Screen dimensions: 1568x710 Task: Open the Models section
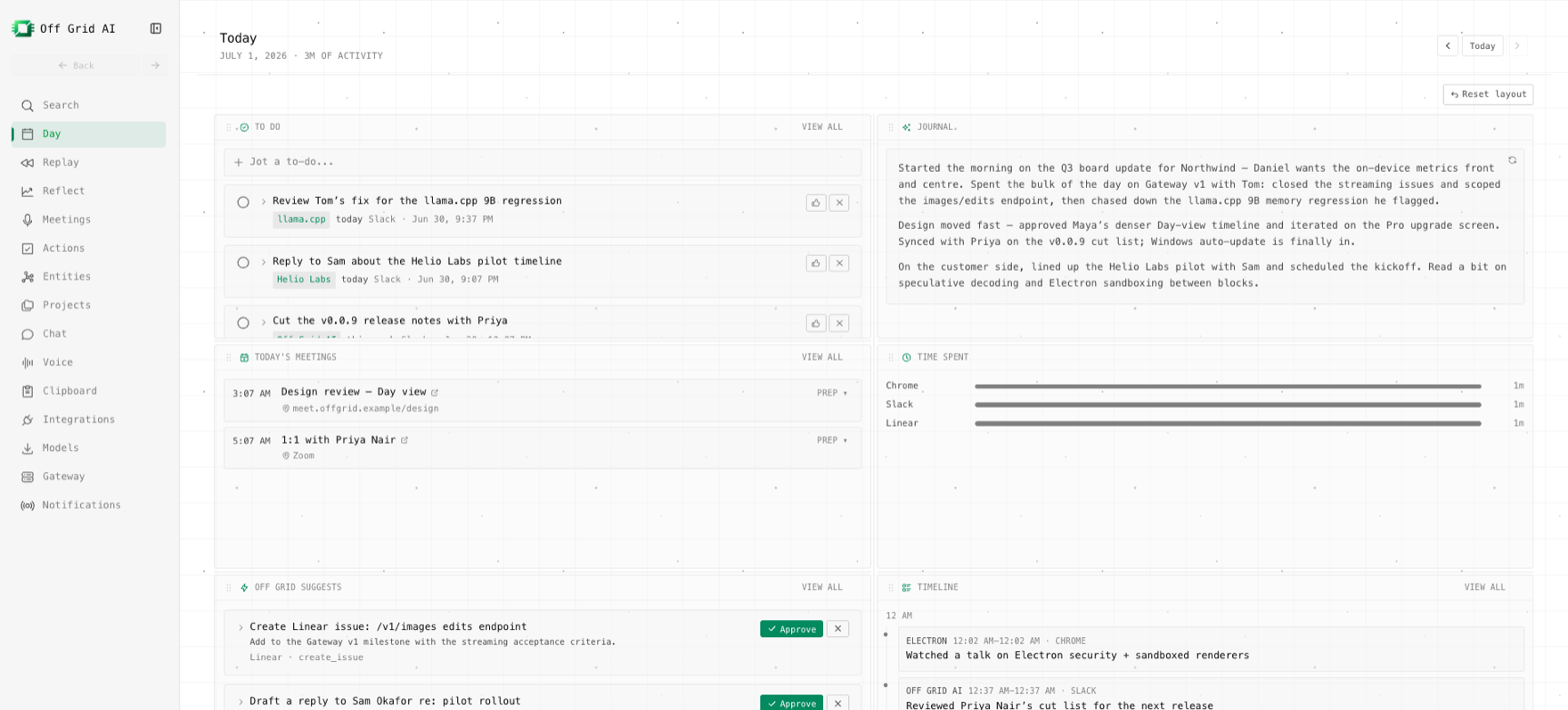coord(88,447)
